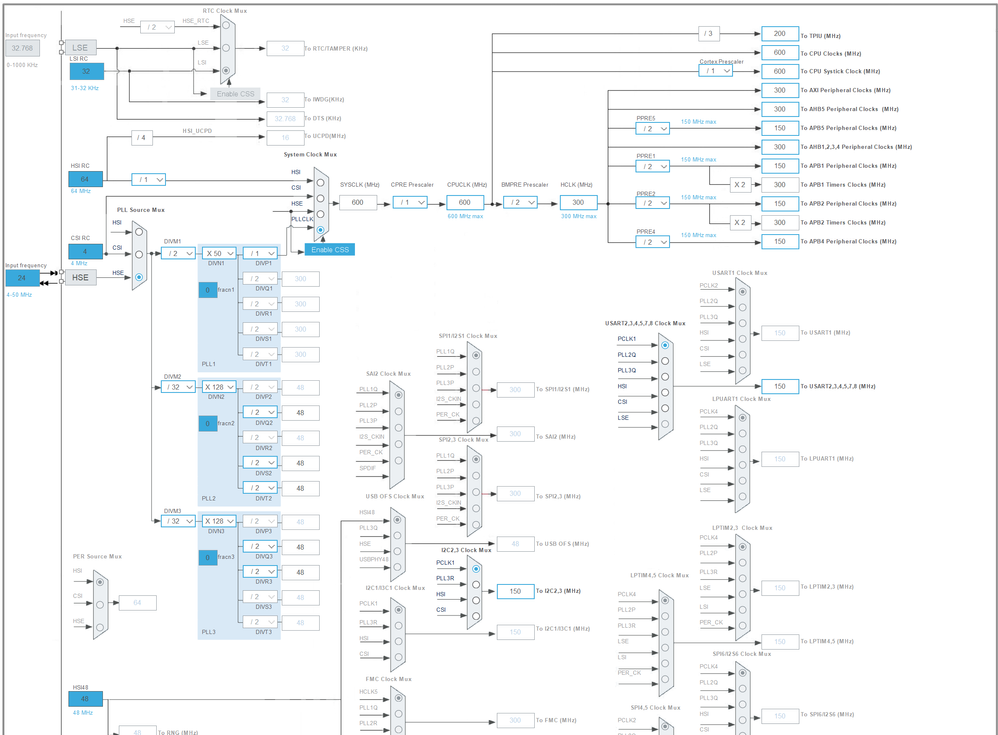Open the PPRE1 prescaler dropdown
The width and height of the screenshot is (998, 735).
[652, 166]
